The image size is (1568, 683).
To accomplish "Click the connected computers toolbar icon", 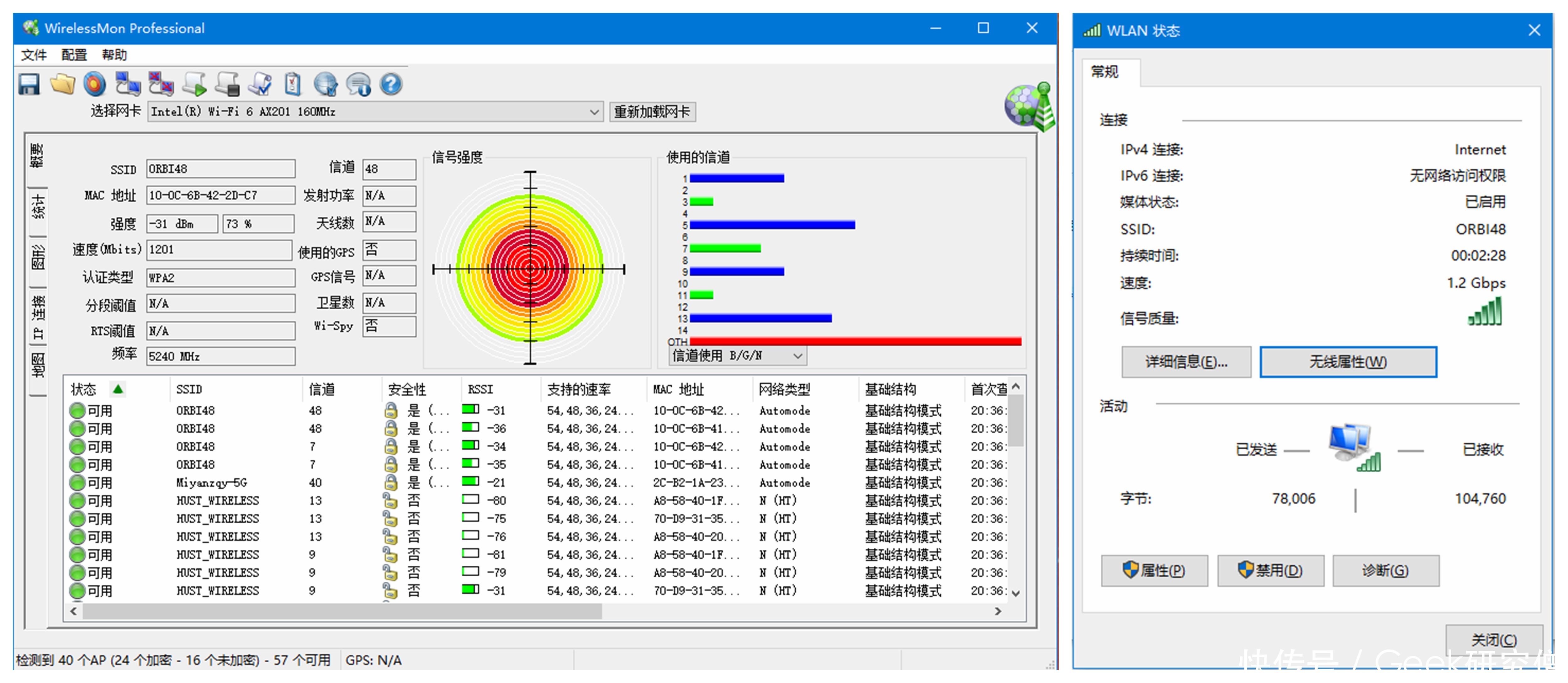I will coord(128,84).
